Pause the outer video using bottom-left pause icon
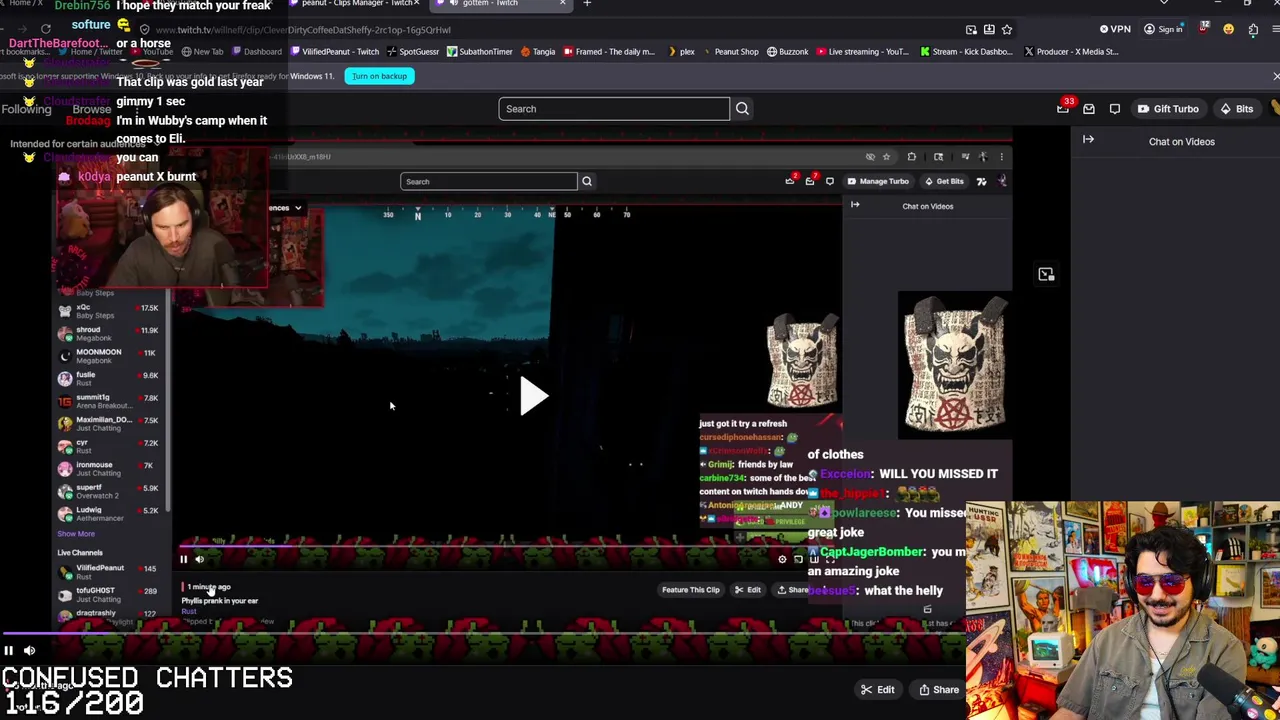The width and height of the screenshot is (1280, 720). point(8,651)
